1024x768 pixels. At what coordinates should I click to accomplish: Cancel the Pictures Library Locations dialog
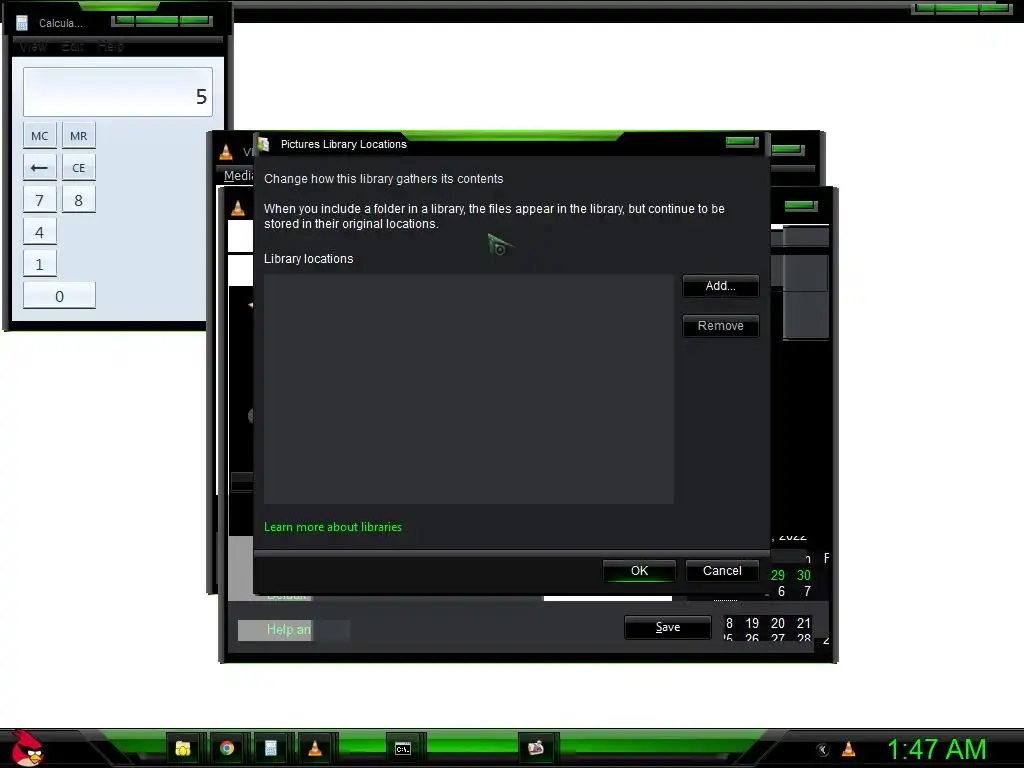pyautogui.click(x=722, y=571)
